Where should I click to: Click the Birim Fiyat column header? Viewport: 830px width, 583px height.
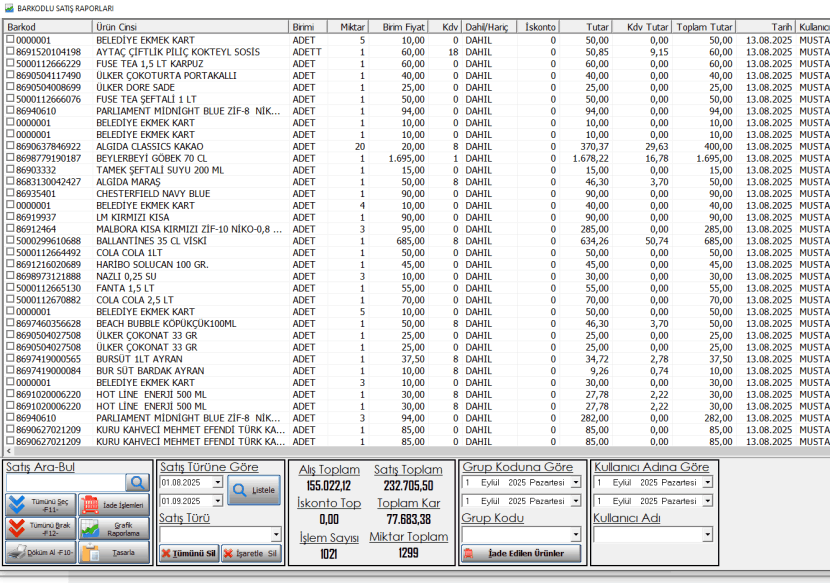[398, 27]
